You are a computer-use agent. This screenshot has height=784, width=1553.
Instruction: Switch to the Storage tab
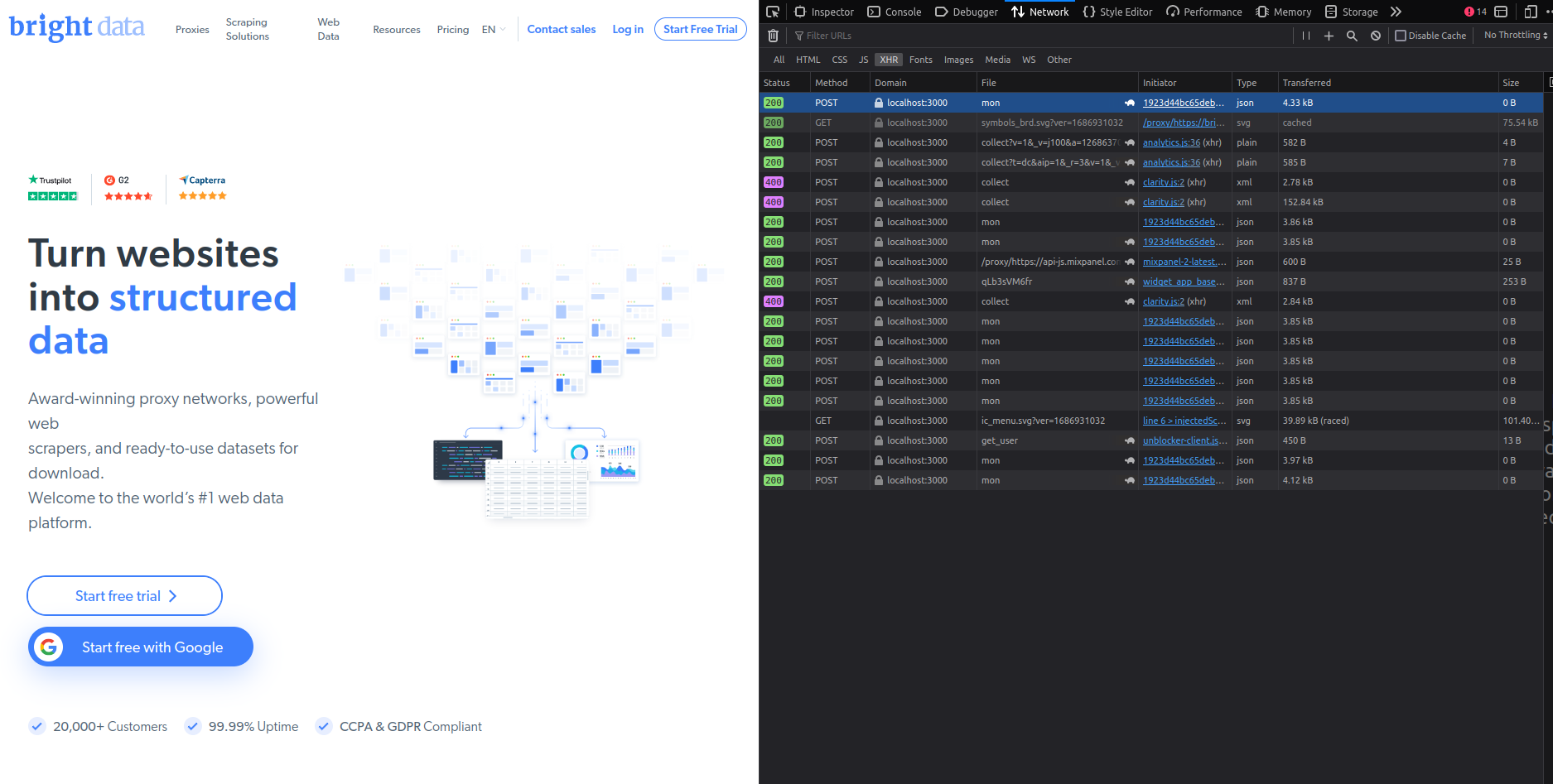click(x=1352, y=12)
